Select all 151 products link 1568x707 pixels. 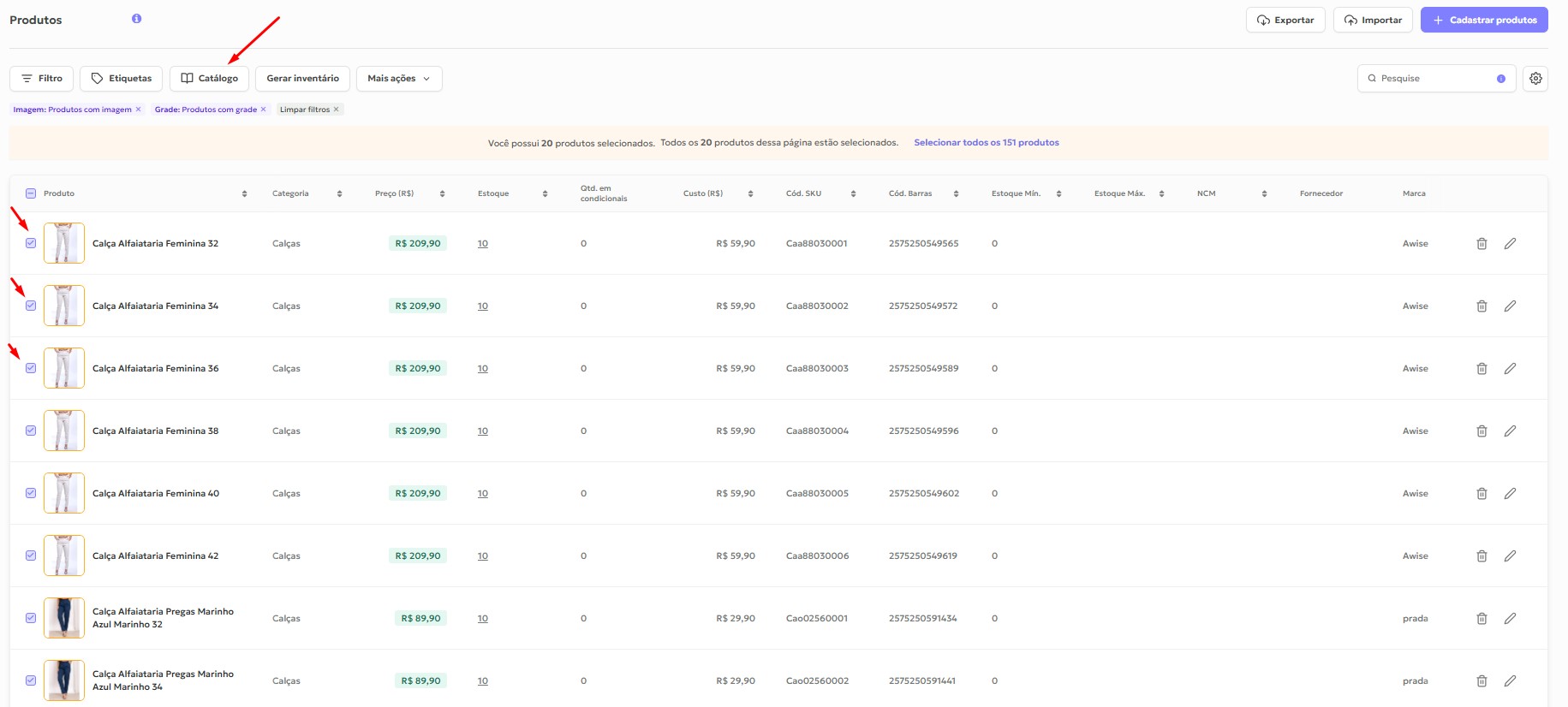[987, 143]
